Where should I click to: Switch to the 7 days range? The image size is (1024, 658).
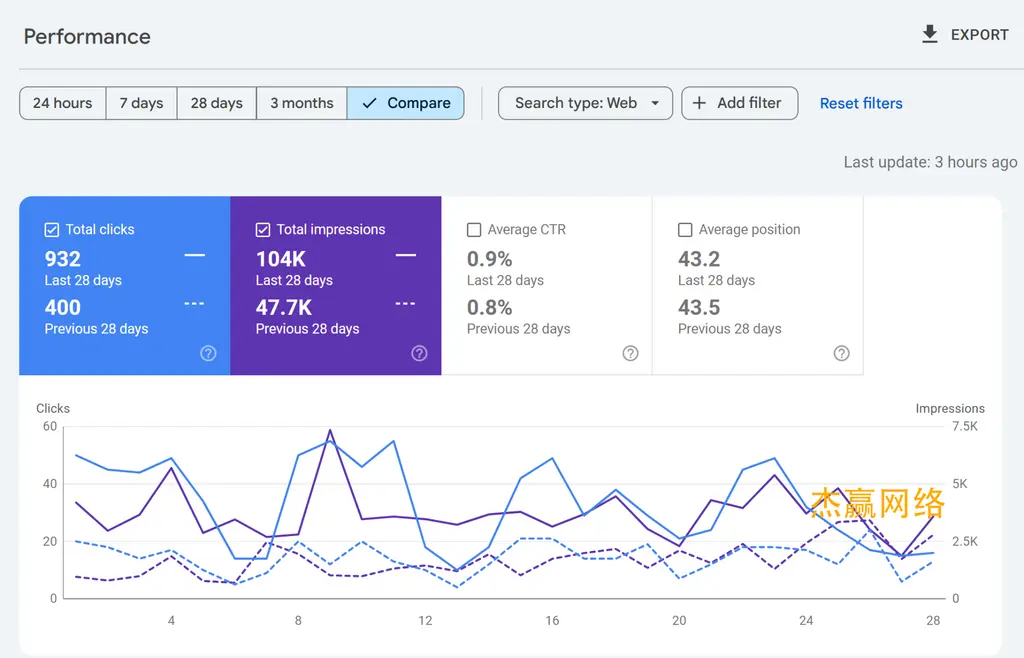(141, 103)
